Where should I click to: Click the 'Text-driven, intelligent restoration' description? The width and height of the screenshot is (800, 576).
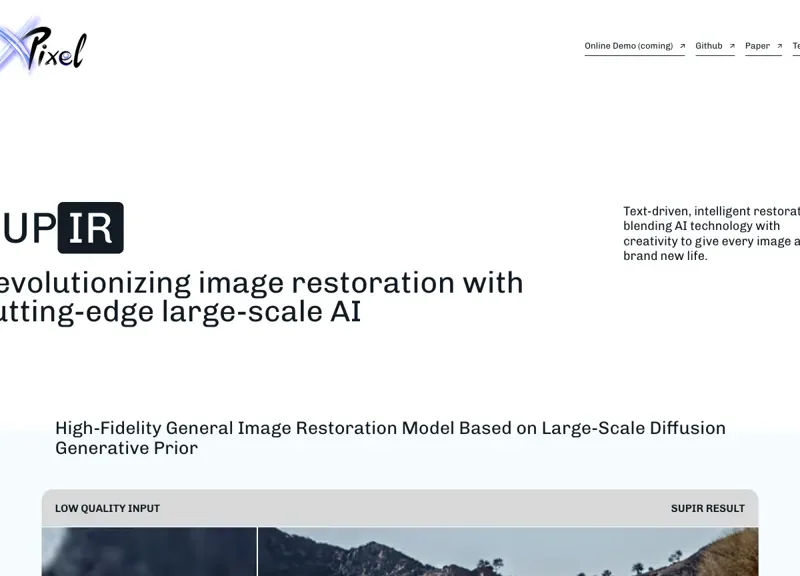[x=711, y=233]
